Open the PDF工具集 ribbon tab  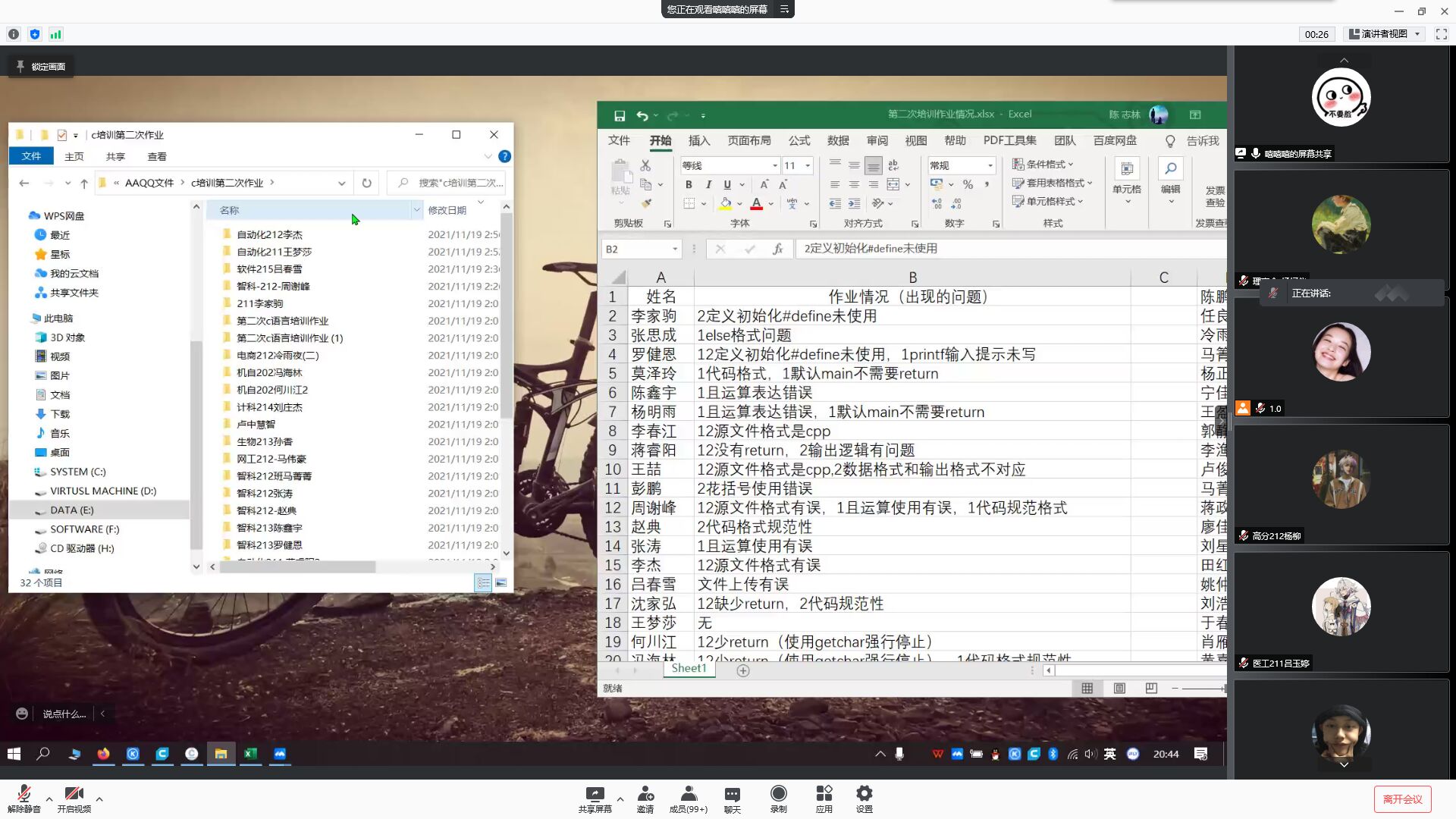(x=1009, y=140)
